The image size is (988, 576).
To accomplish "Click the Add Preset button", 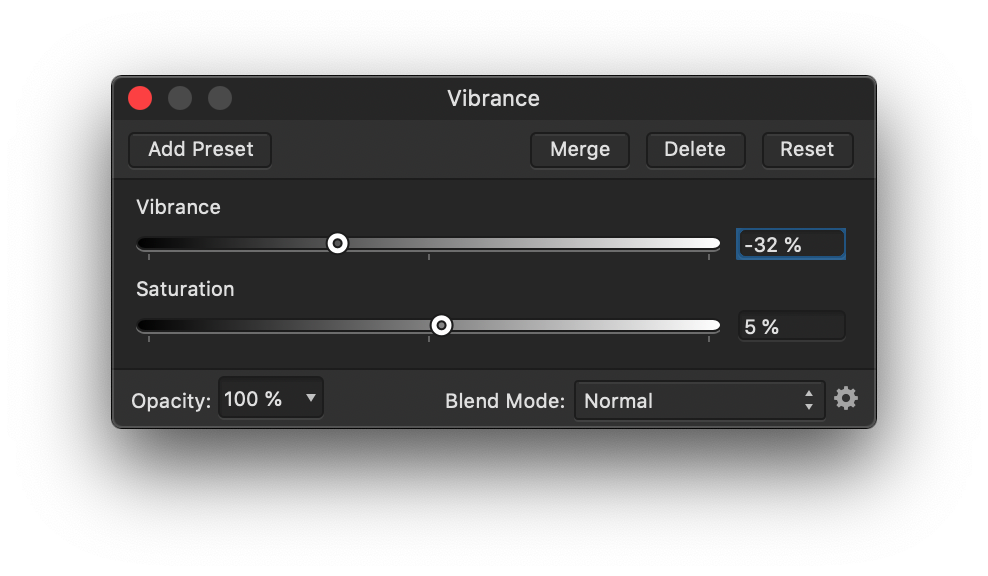I will point(200,150).
